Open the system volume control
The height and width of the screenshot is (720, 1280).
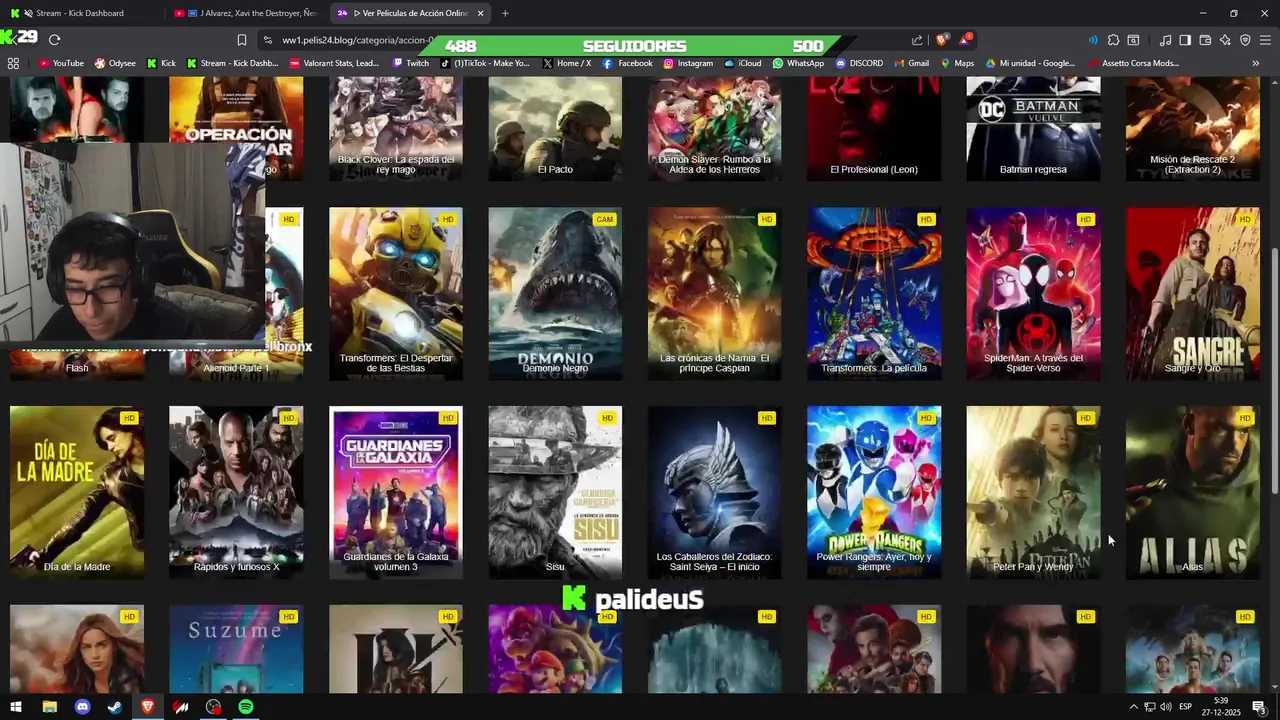click(x=1166, y=707)
